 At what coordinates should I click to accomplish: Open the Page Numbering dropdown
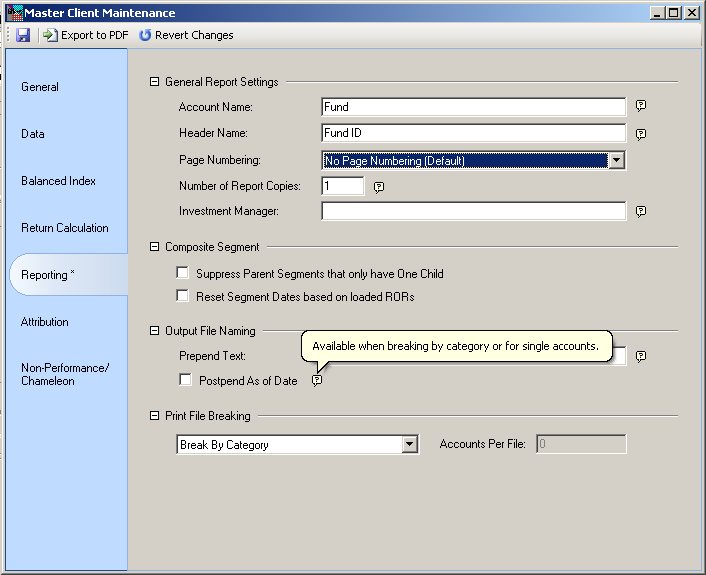click(x=617, y=160)
